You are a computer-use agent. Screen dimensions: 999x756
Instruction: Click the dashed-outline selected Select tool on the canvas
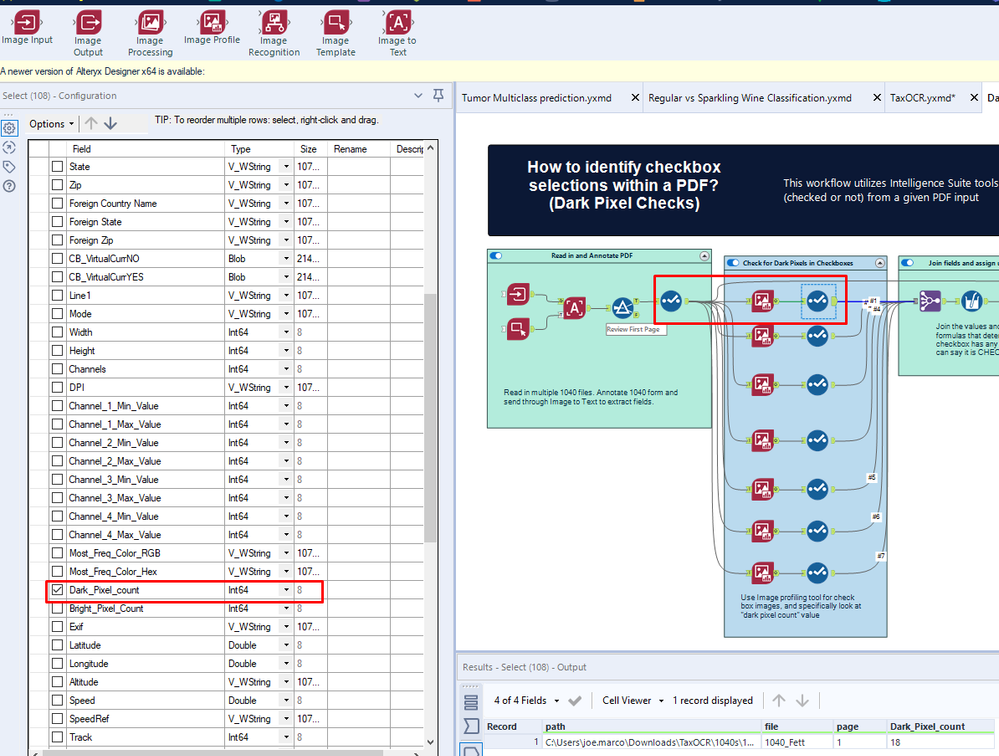click(x=817, y=301)
